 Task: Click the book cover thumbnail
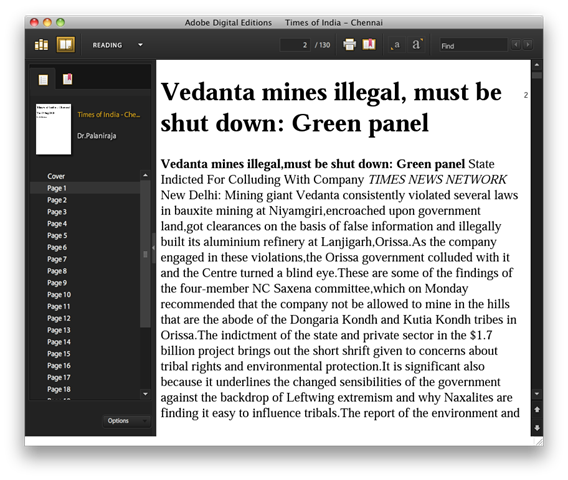point(53,129)
